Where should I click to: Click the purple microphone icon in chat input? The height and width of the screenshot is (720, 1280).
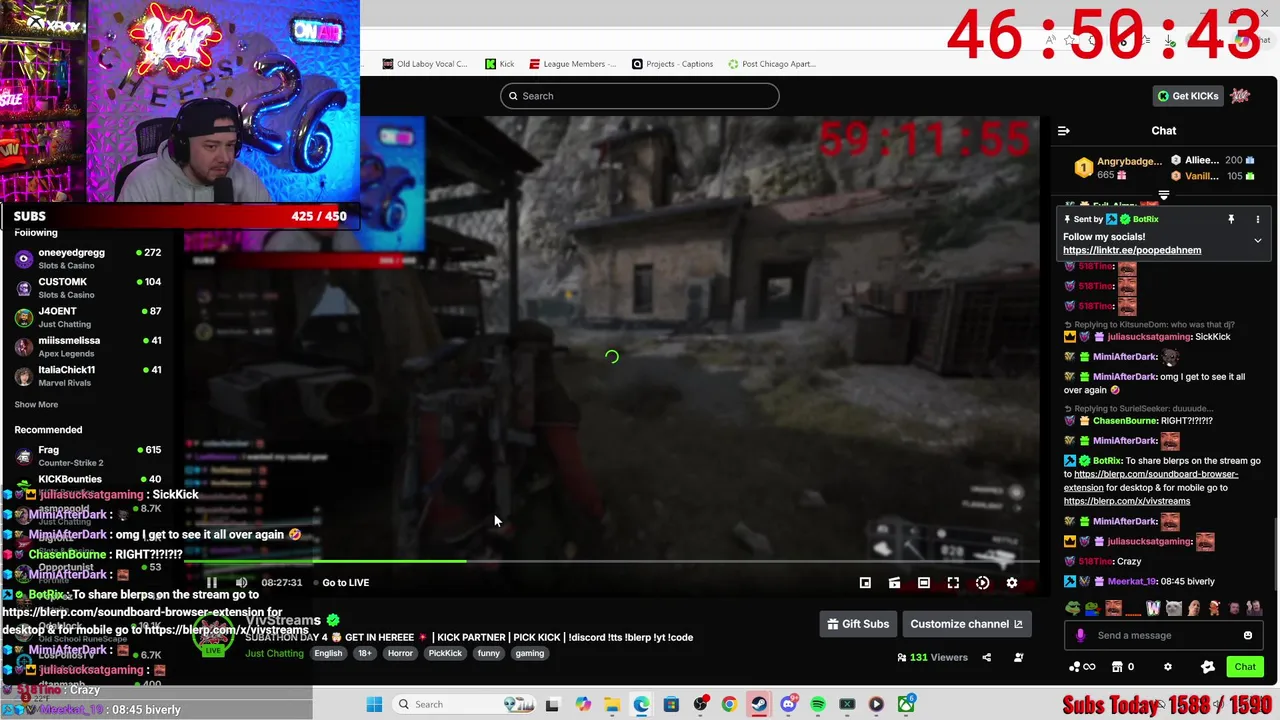coord(1080,636)
